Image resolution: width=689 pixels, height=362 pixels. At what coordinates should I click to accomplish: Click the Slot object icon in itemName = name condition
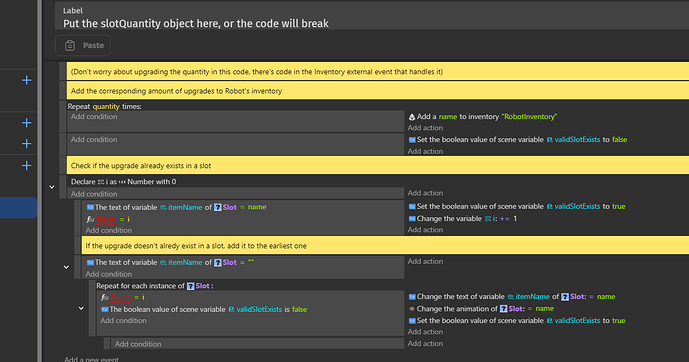click(218, 207)
